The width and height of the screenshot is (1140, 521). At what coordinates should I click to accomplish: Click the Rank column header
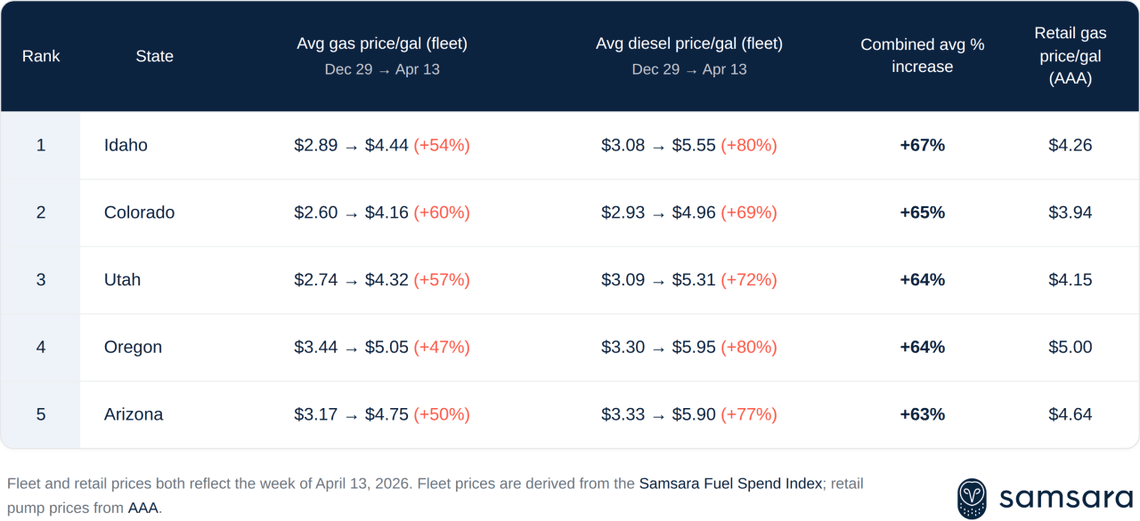pos(41,56)
